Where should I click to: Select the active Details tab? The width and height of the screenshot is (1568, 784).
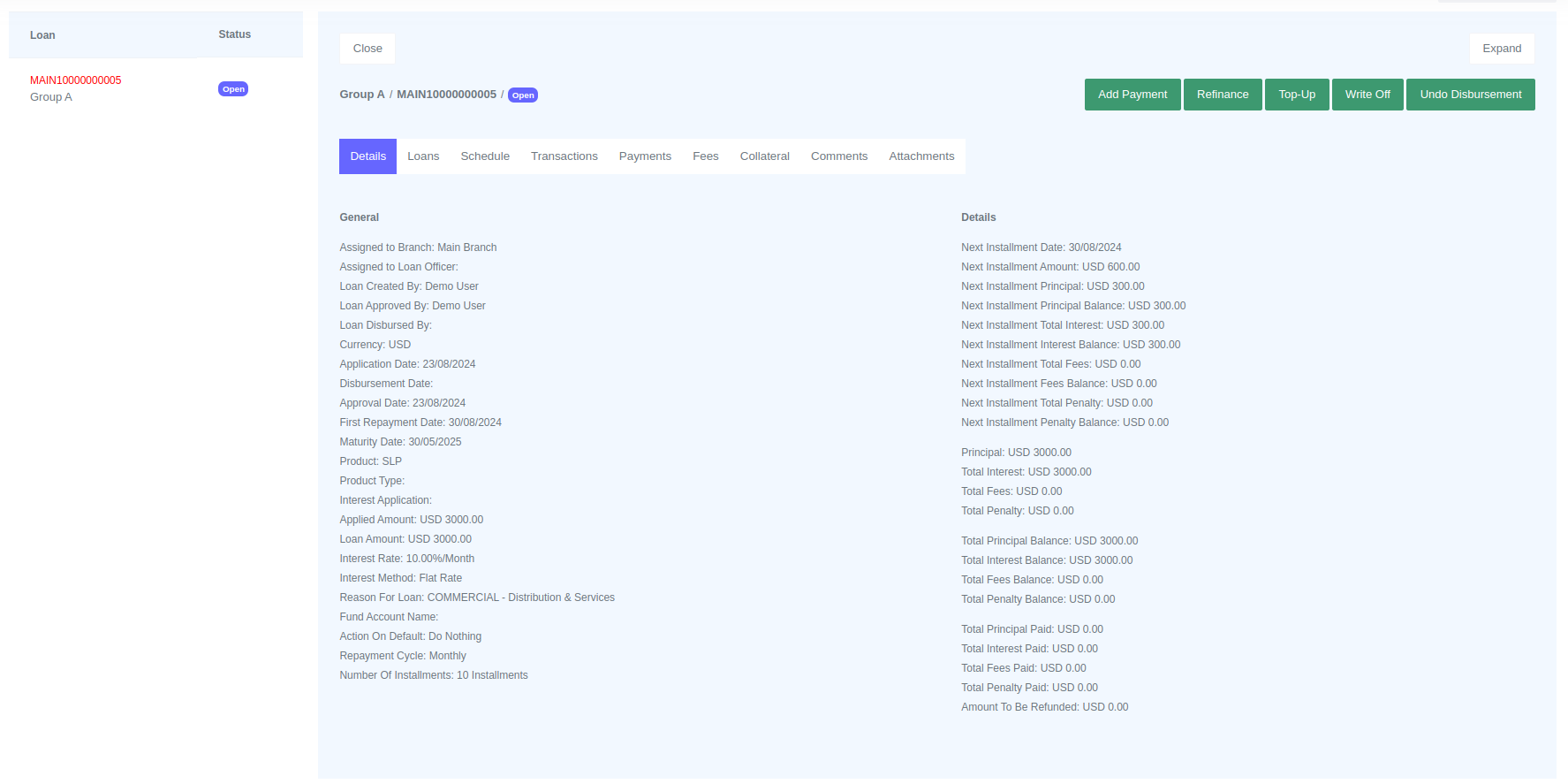coord(367,156)
